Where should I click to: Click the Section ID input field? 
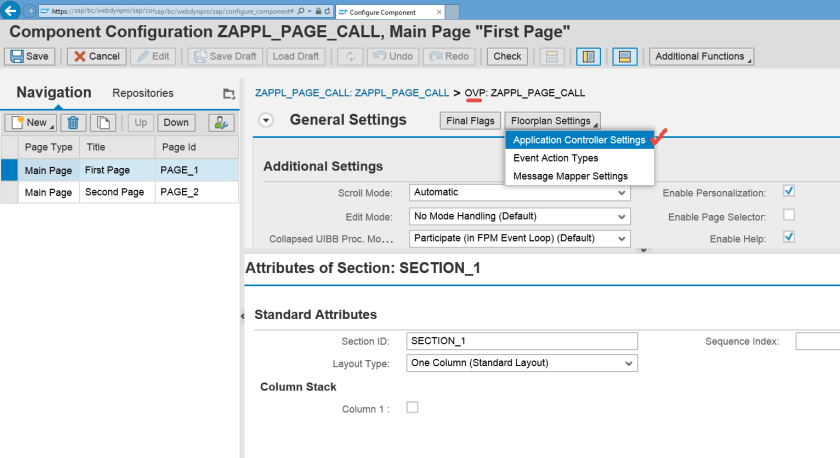click(x=522, y=341)
